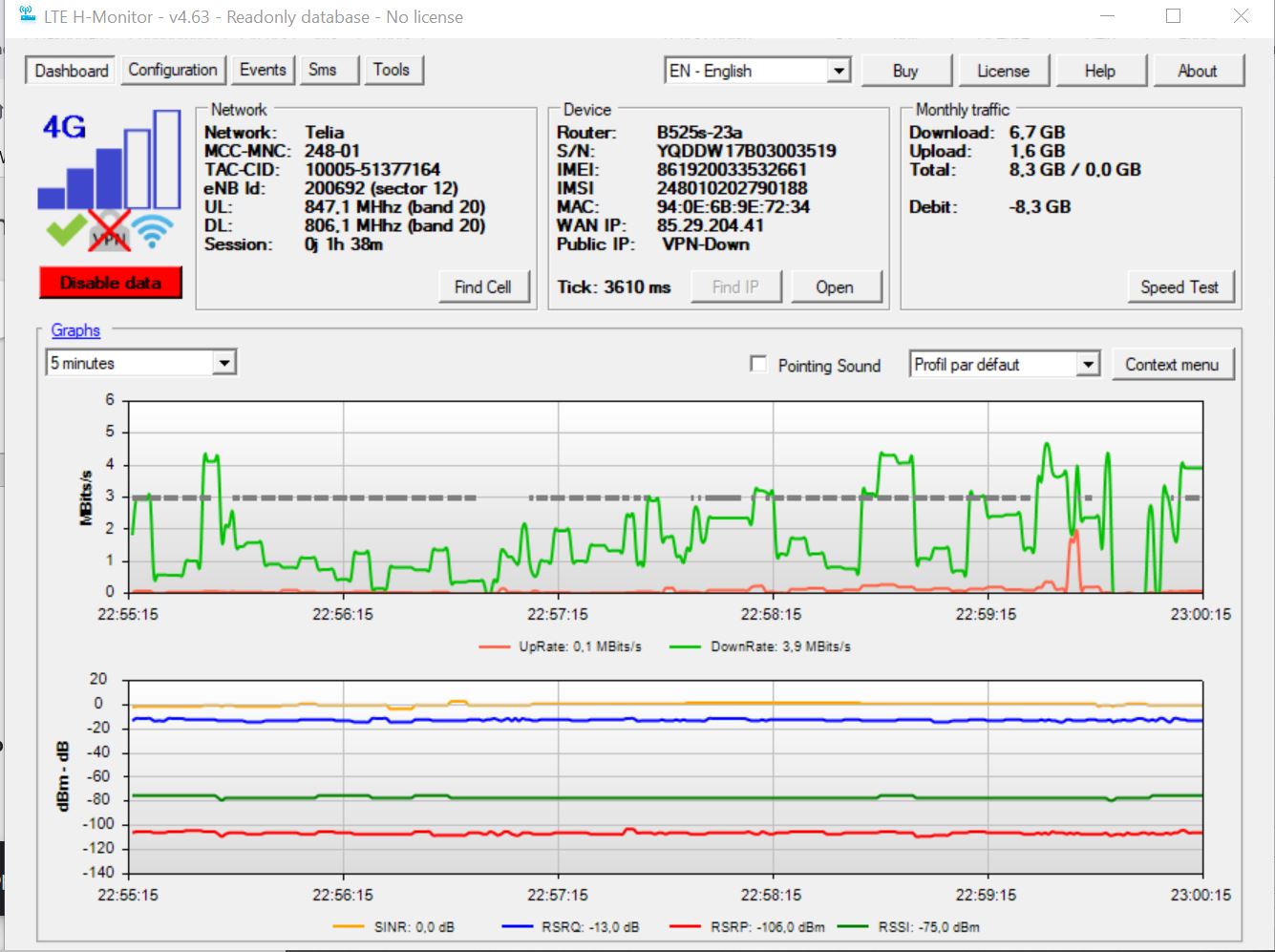1275x952 pixels.
Task: Click the crossed-out VPN status icon
Action: coord(110,230)
